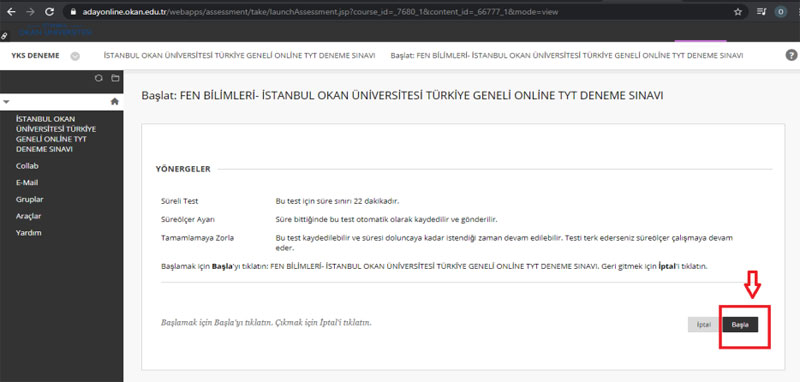Image resolution: width=800 pixels, height=382 pixels.
Task: Click the Süreölçer Ayarı label
Action: click(188, 219)
